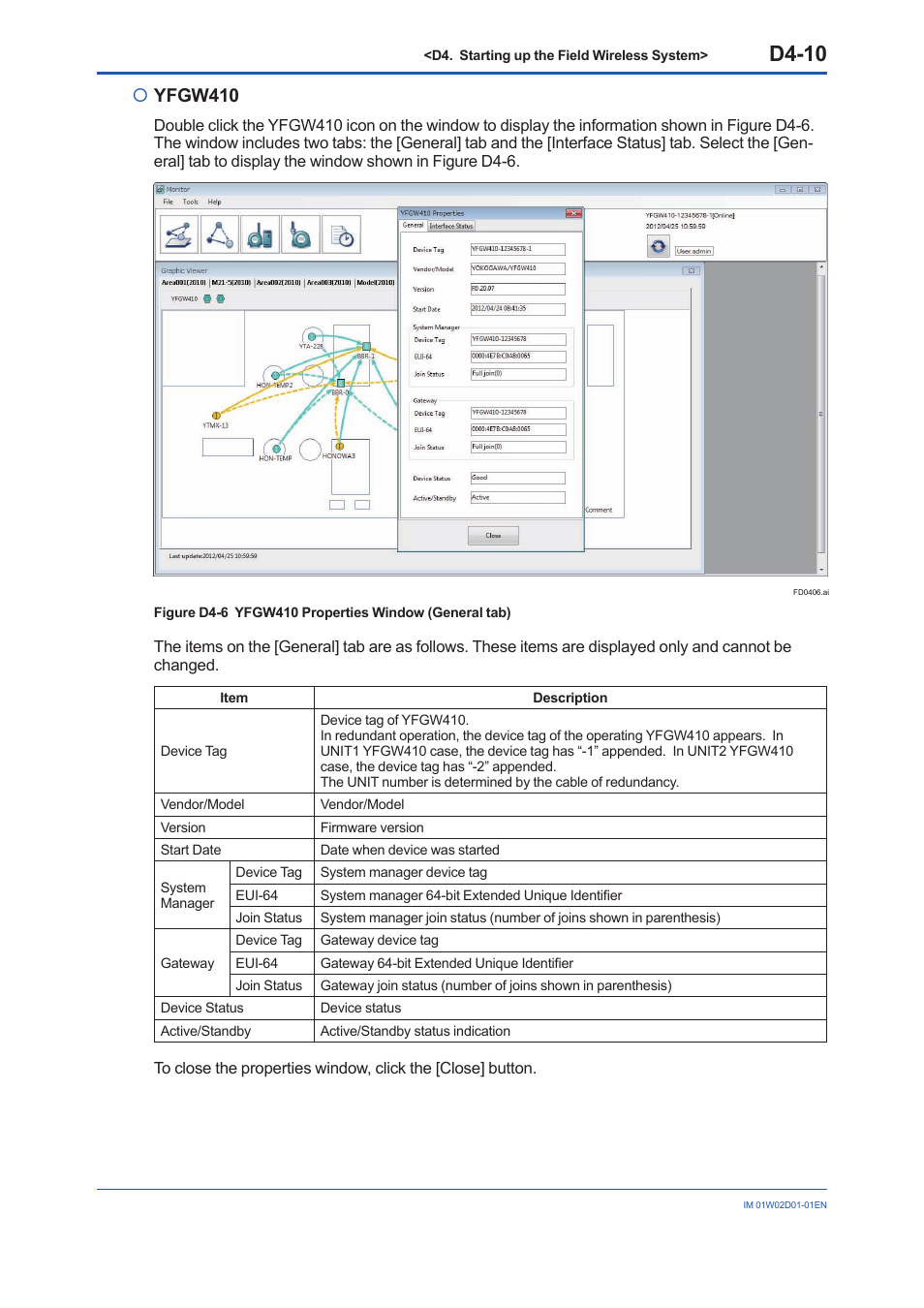Click the Monitor window vertical scrollbar track
This screenshot has height=1308, width=924.
[x=821, y=419]
